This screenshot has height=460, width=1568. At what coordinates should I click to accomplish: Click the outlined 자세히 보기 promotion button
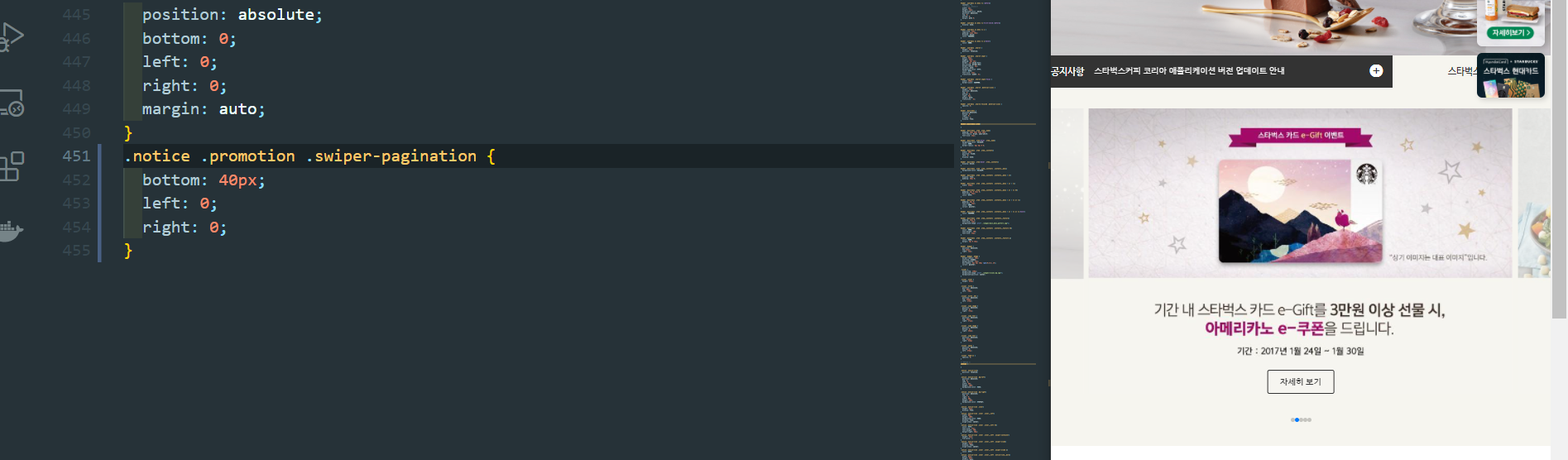[1301, 381]
